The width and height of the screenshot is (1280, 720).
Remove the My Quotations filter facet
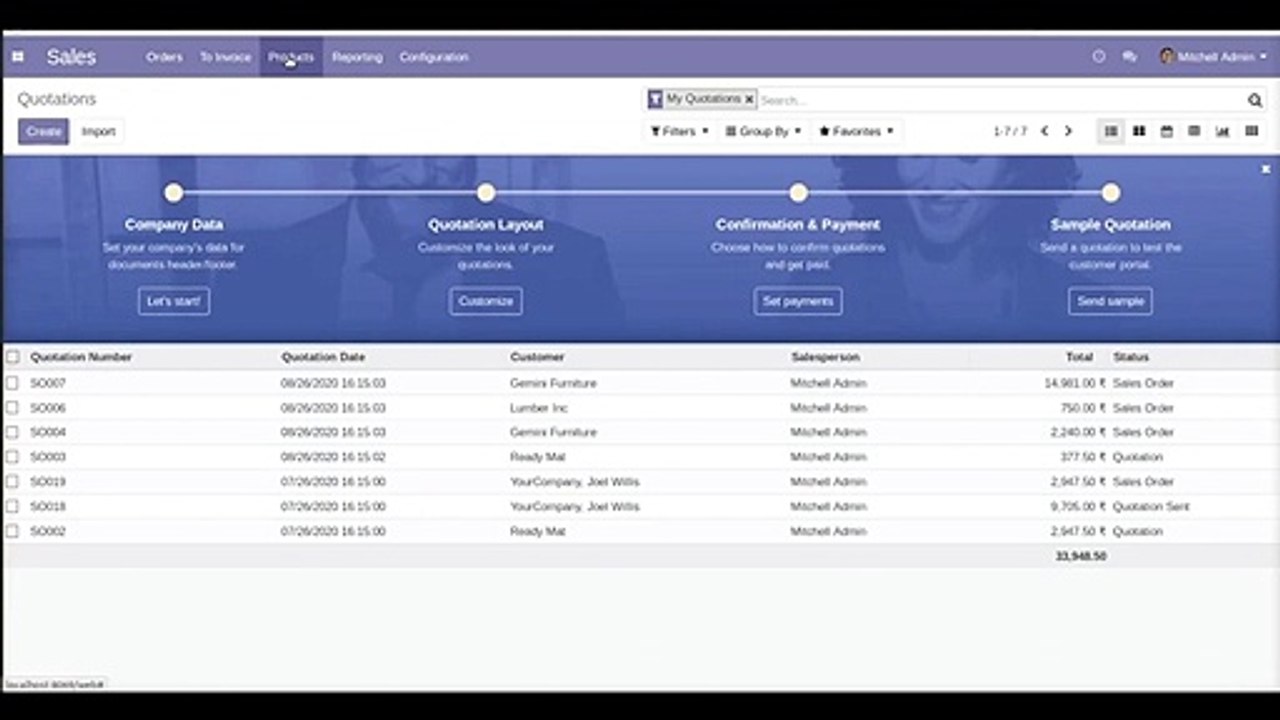[x=749, y=100]
